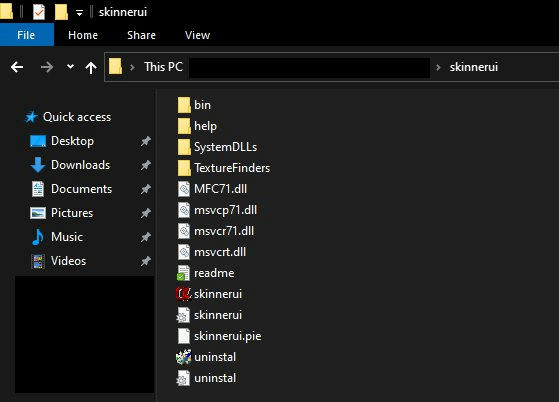This screenshot has height=402, width=559.
Task: Expand the chevron after address bar folder icon
Action: point(132,67)
